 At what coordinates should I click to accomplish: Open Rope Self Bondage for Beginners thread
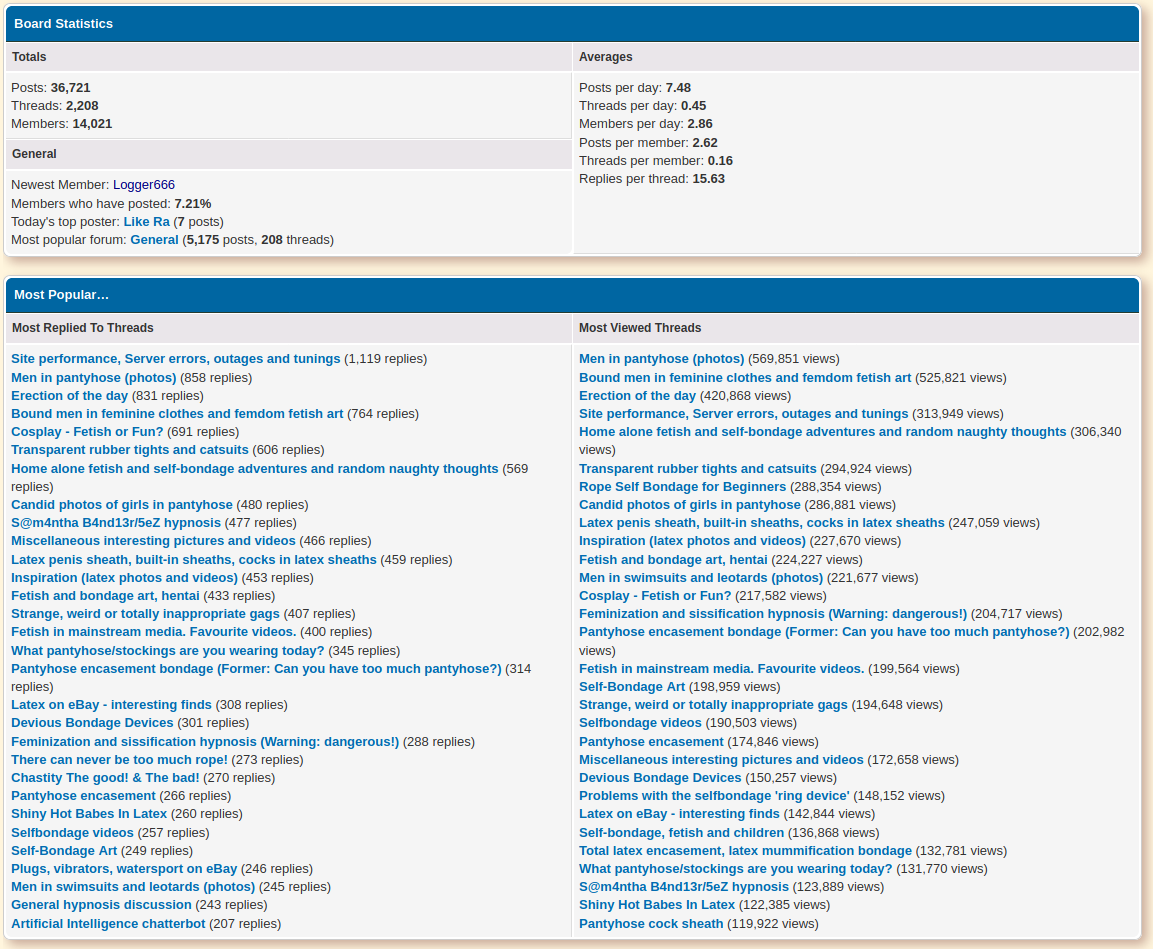point(682,487)
